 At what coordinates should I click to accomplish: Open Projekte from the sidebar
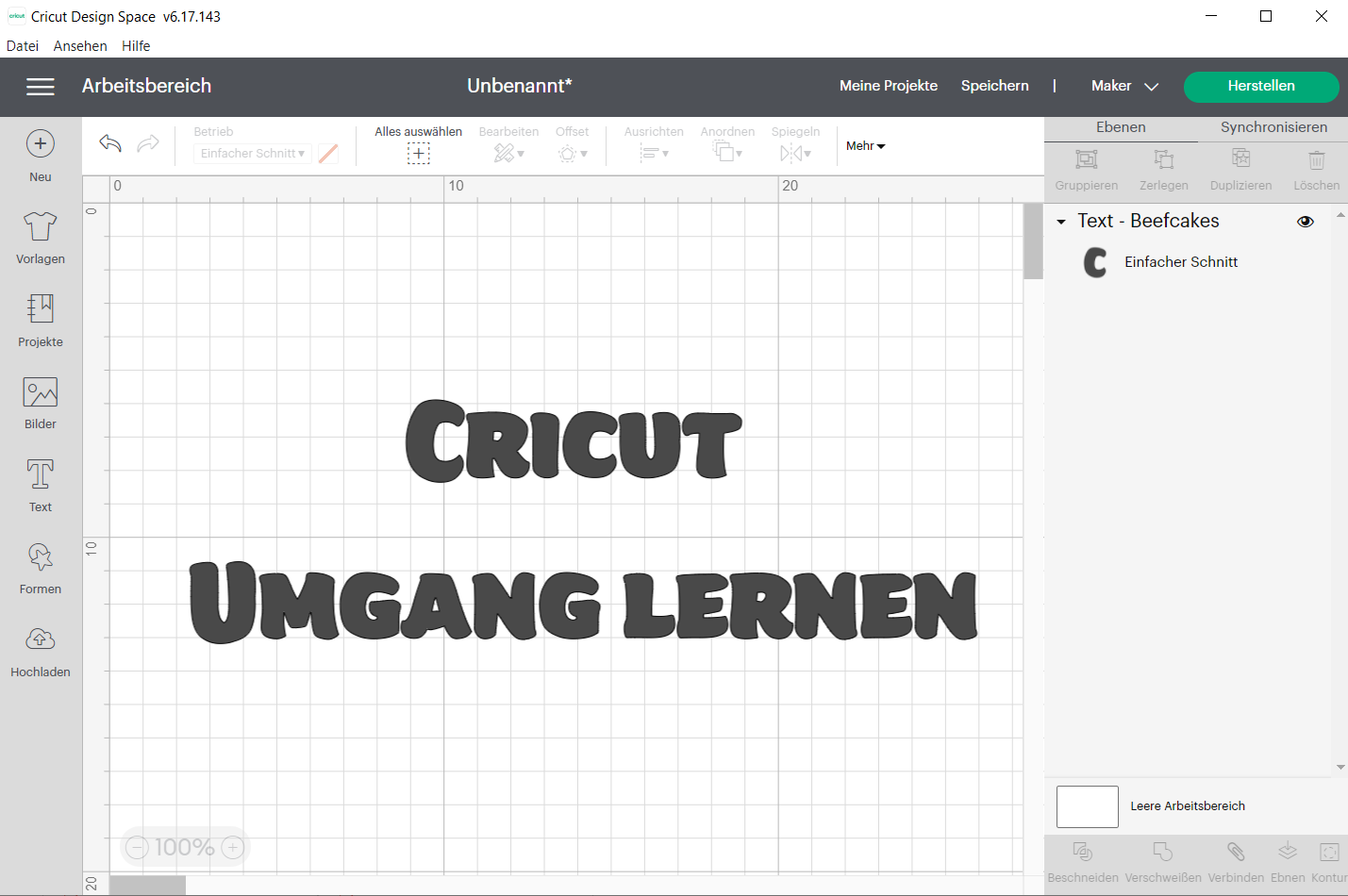tap(41, 321)
